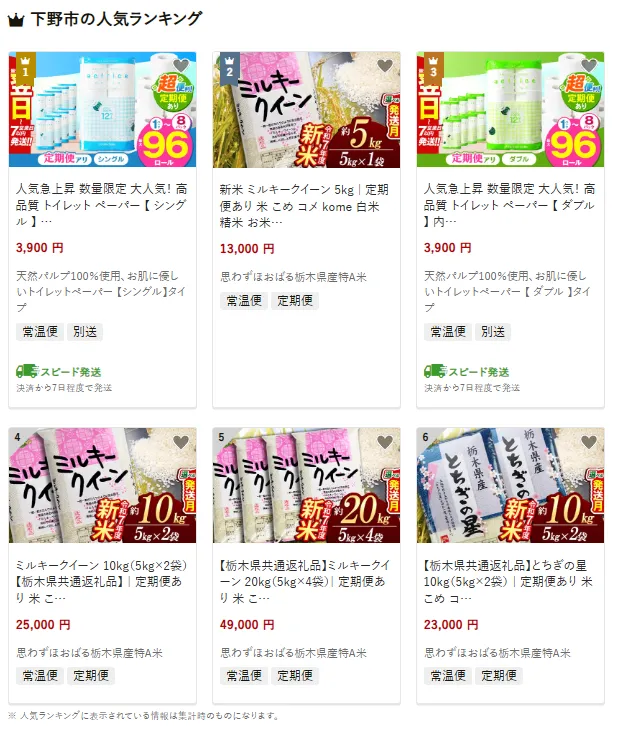Open the とちぎの星 10kg product title link
Screen dimensions: 622x735
(x=509, y=581)
